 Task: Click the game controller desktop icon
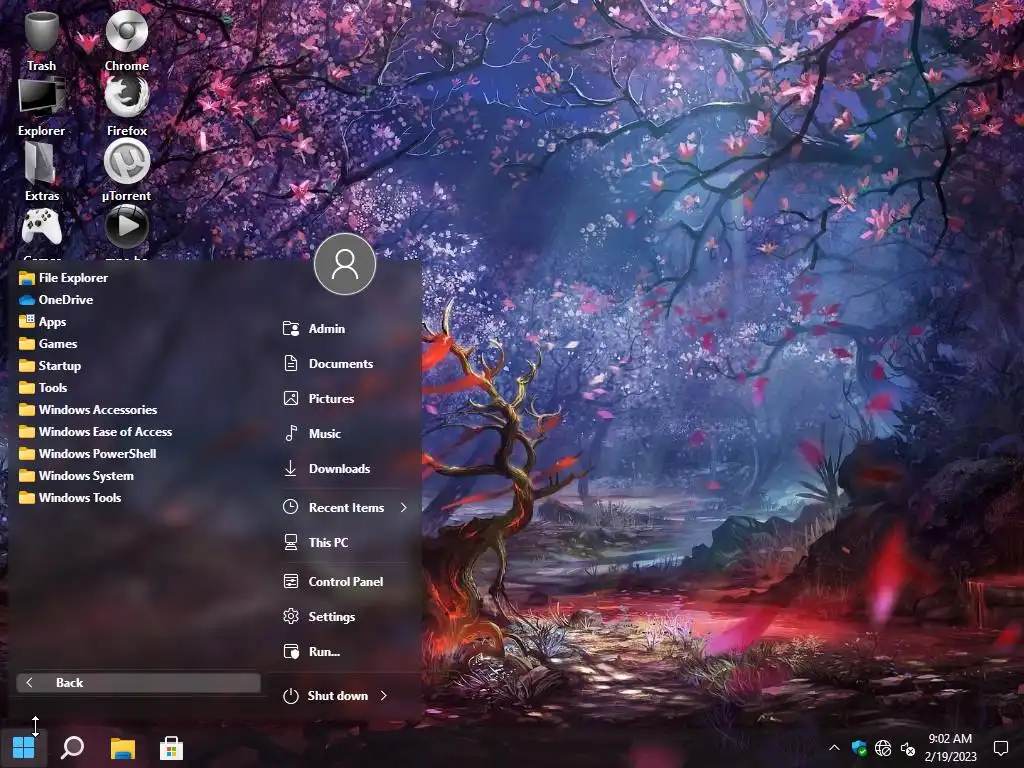pos(42,227)
